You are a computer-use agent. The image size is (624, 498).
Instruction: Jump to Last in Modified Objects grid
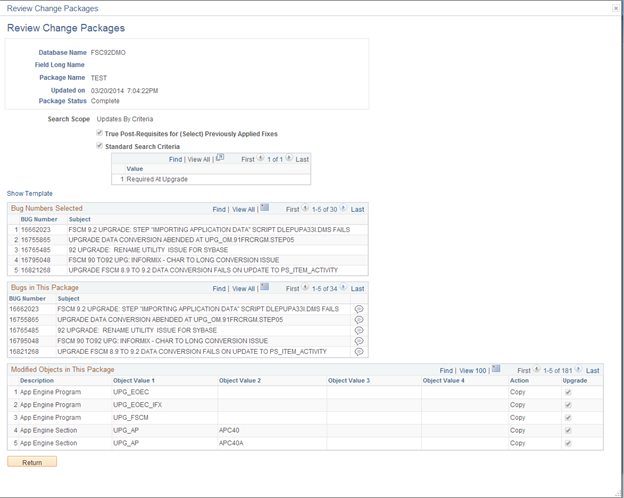[593, 371]
